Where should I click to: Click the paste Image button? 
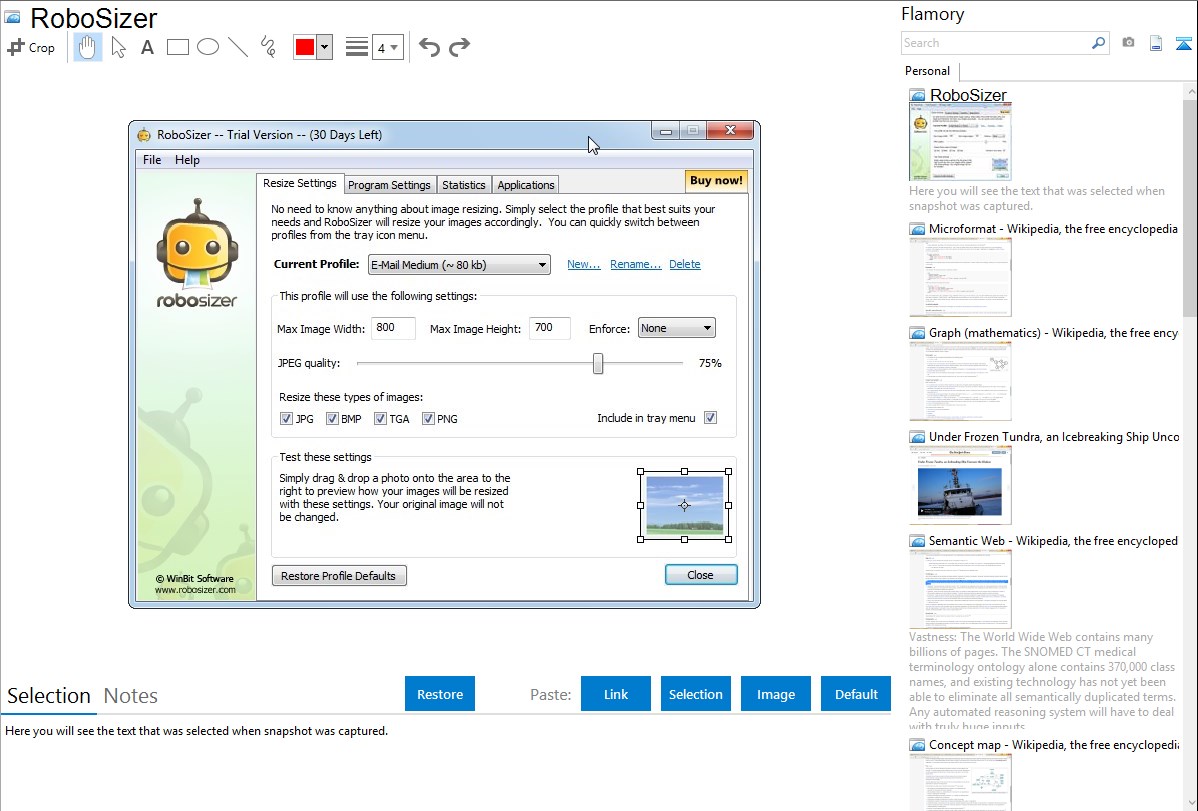tap(775, 694)
